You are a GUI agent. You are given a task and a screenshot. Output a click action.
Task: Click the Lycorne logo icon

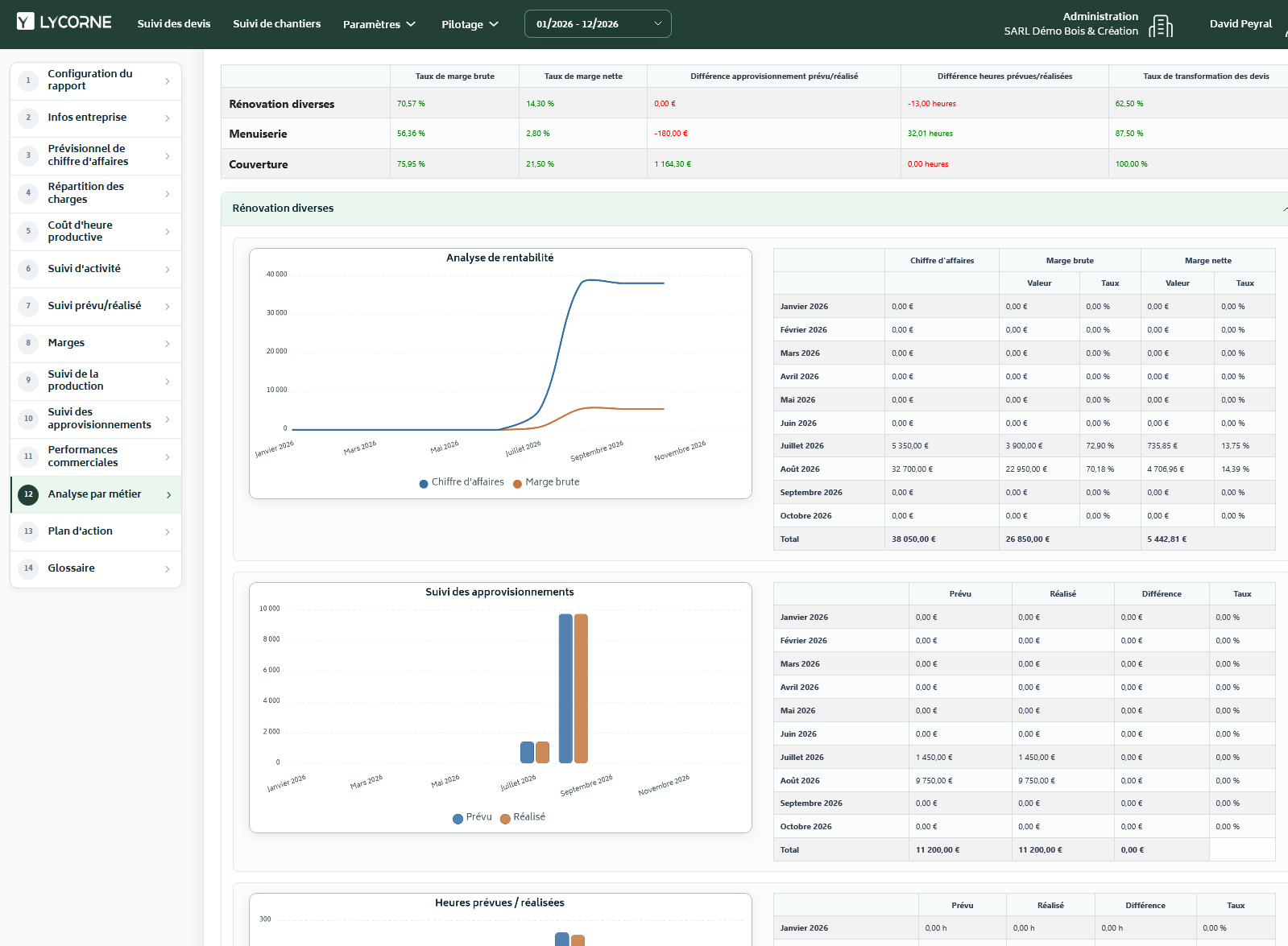click(x=26, y=22)
